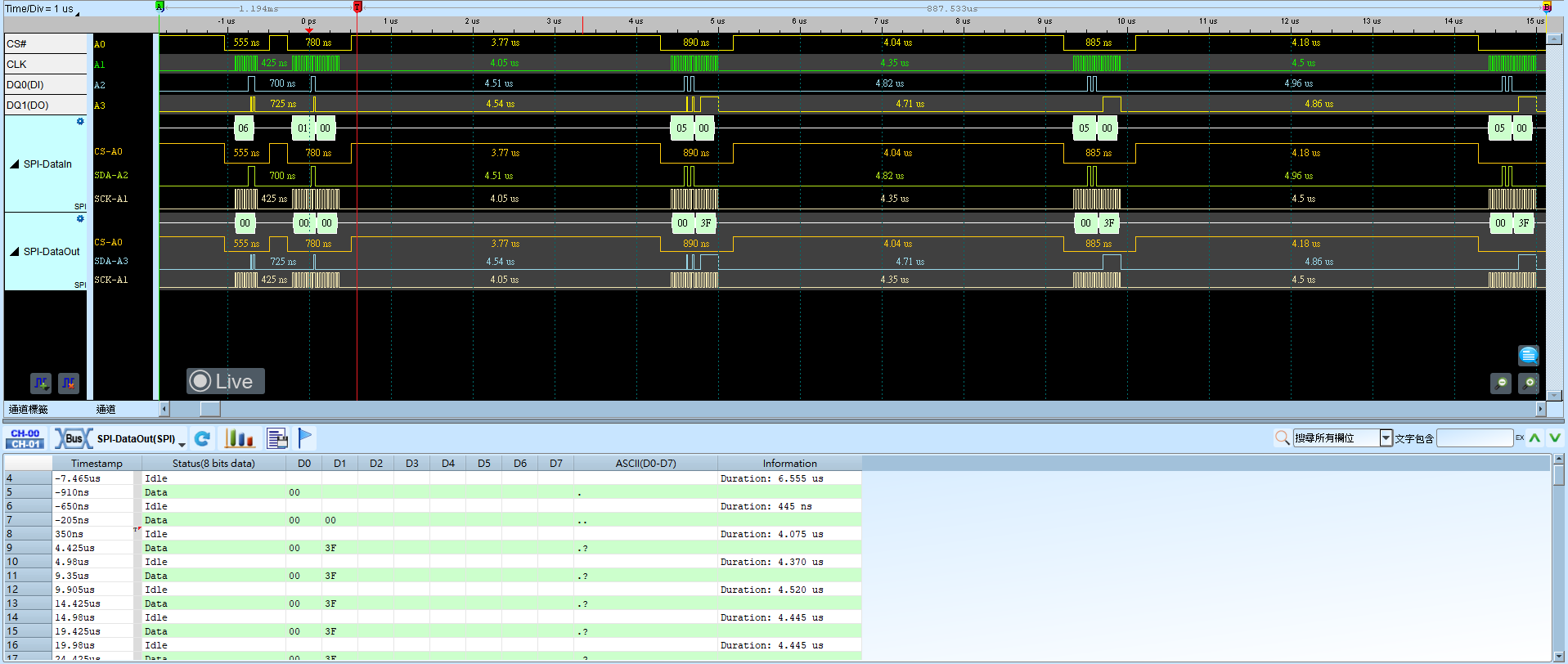Zoom out the waveform view
This screenshot has width=1568, height=664.
(1501, 383)
